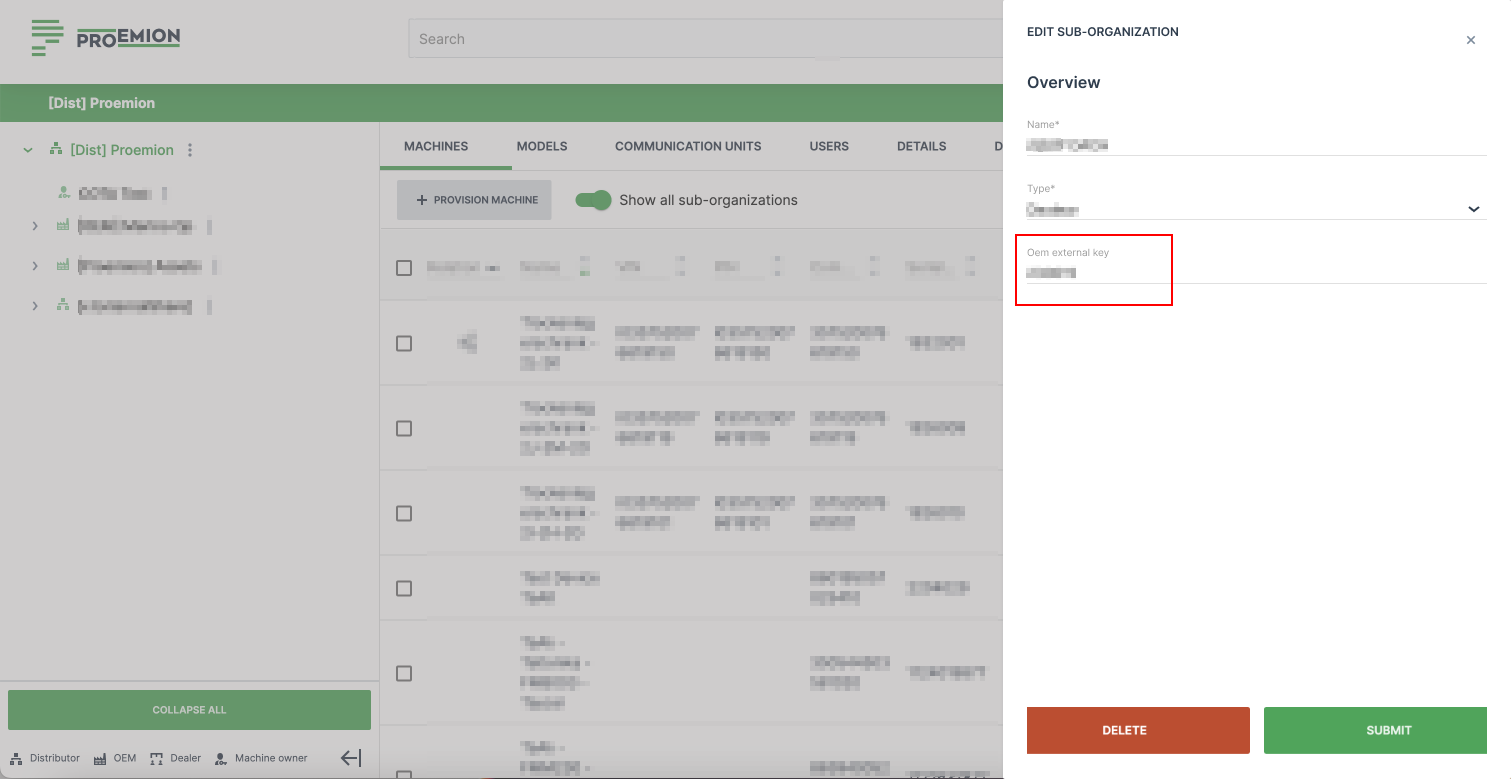
Task: Toggle Show all sub-organizations switch
Action: [593, 200]
